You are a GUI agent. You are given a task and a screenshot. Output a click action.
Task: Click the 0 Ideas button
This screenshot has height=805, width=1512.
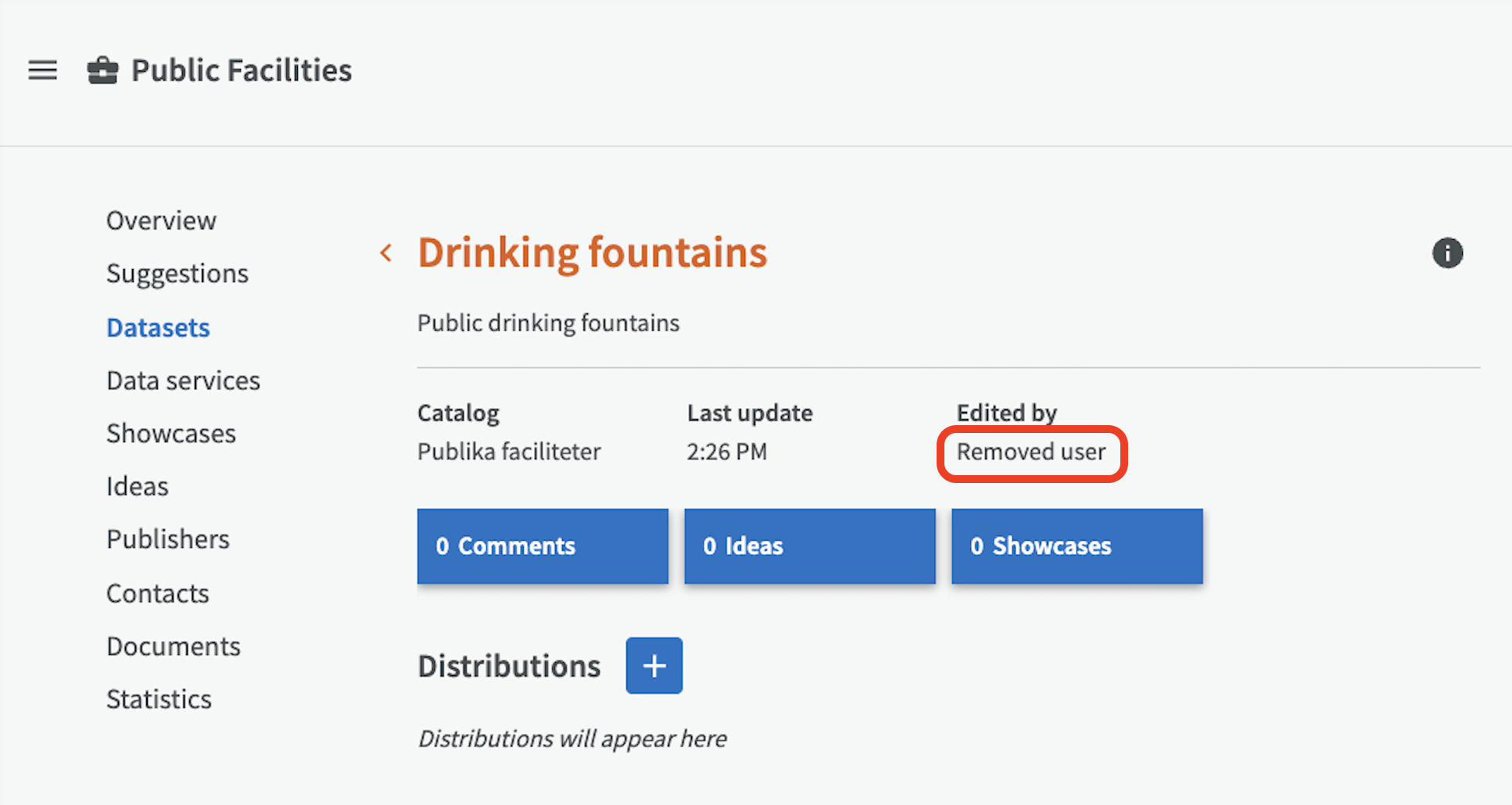pyautogui.click(x=810, y=546)
